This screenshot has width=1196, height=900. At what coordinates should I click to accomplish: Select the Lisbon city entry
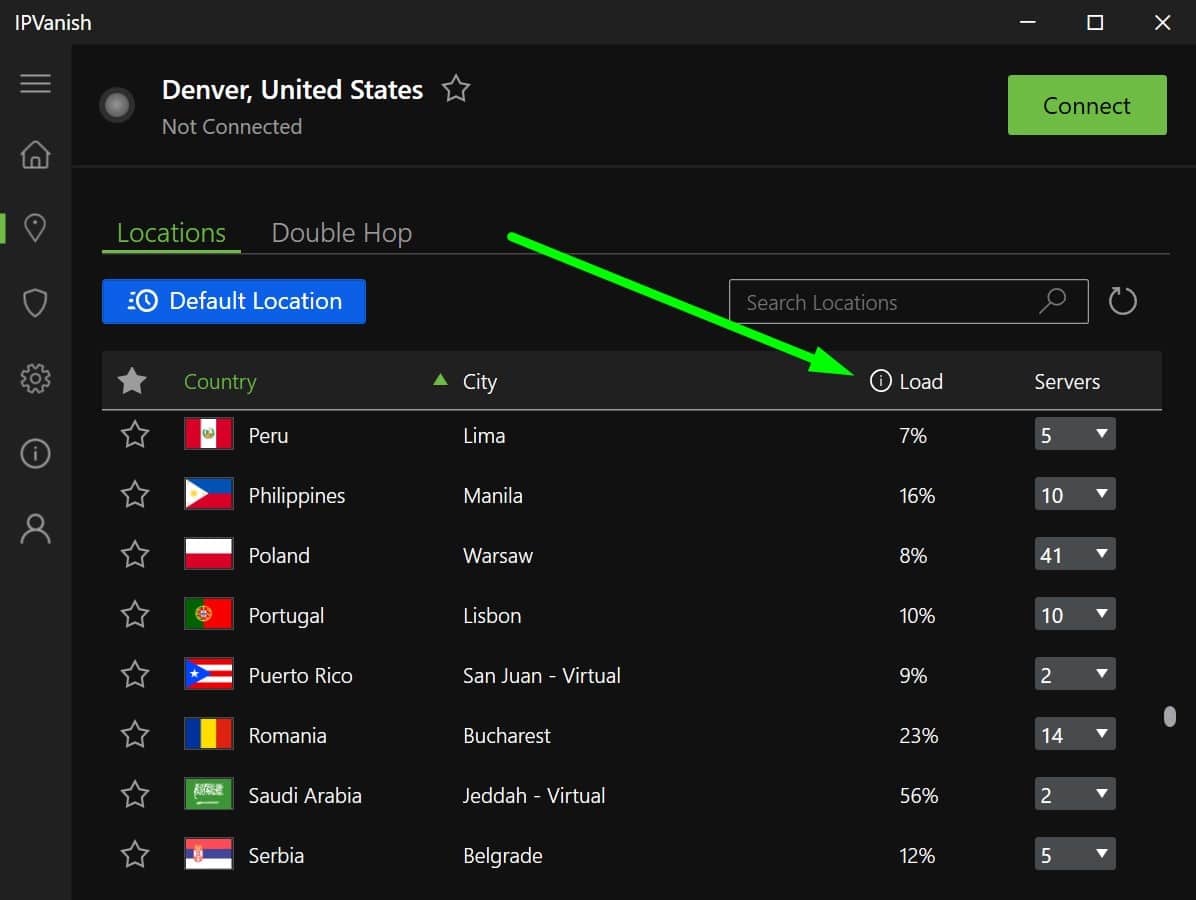pos(492,616)
